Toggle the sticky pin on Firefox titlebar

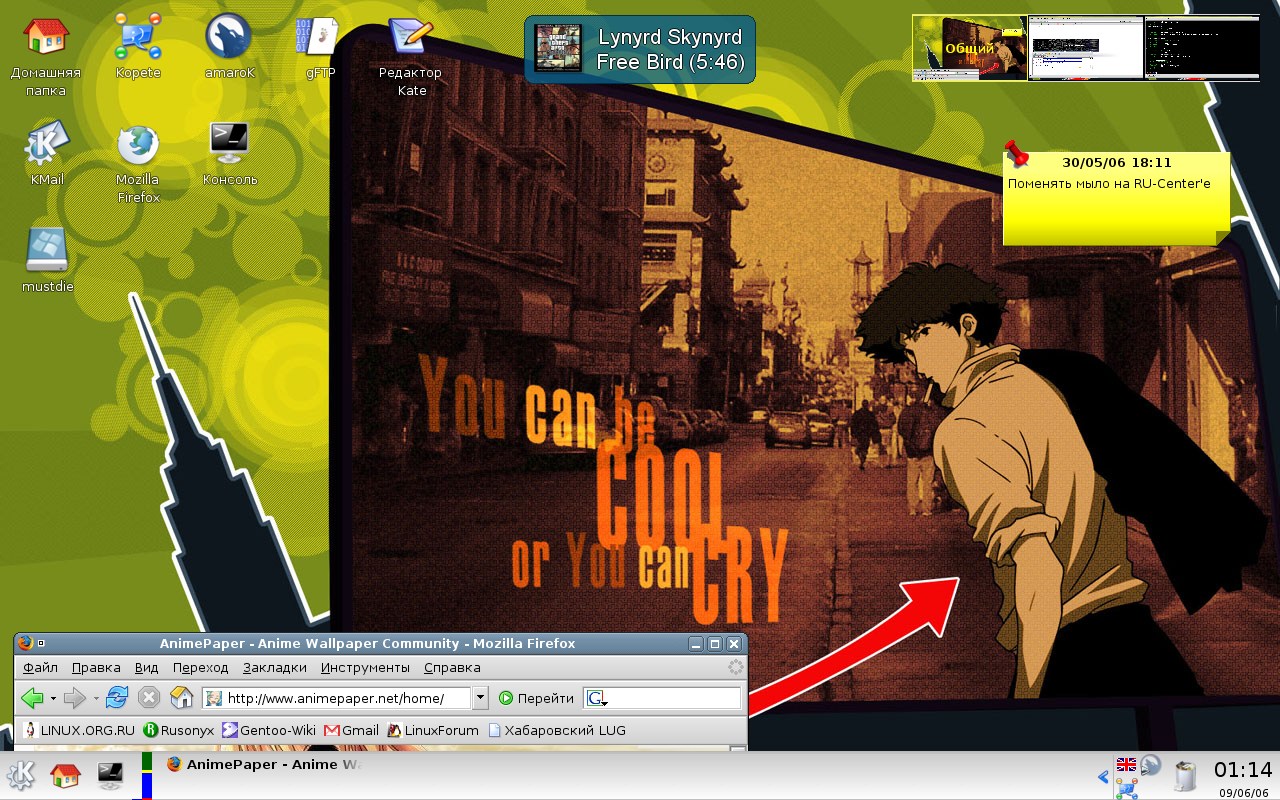[x=42, y=643]
